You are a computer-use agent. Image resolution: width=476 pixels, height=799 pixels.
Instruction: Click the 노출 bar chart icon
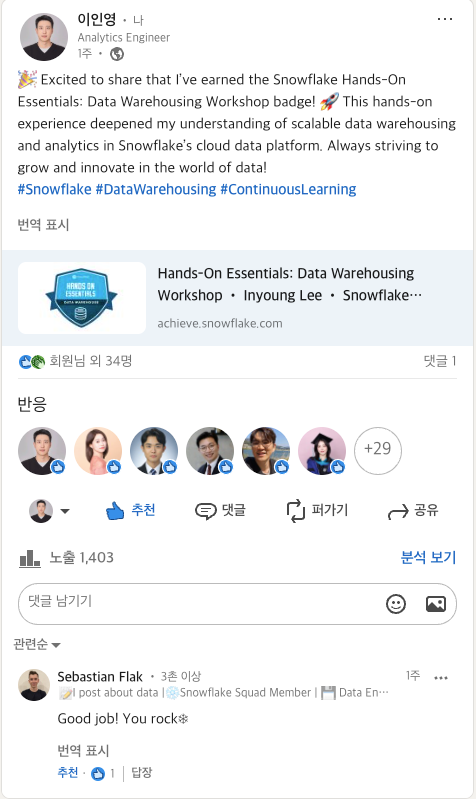coord(30,558)
